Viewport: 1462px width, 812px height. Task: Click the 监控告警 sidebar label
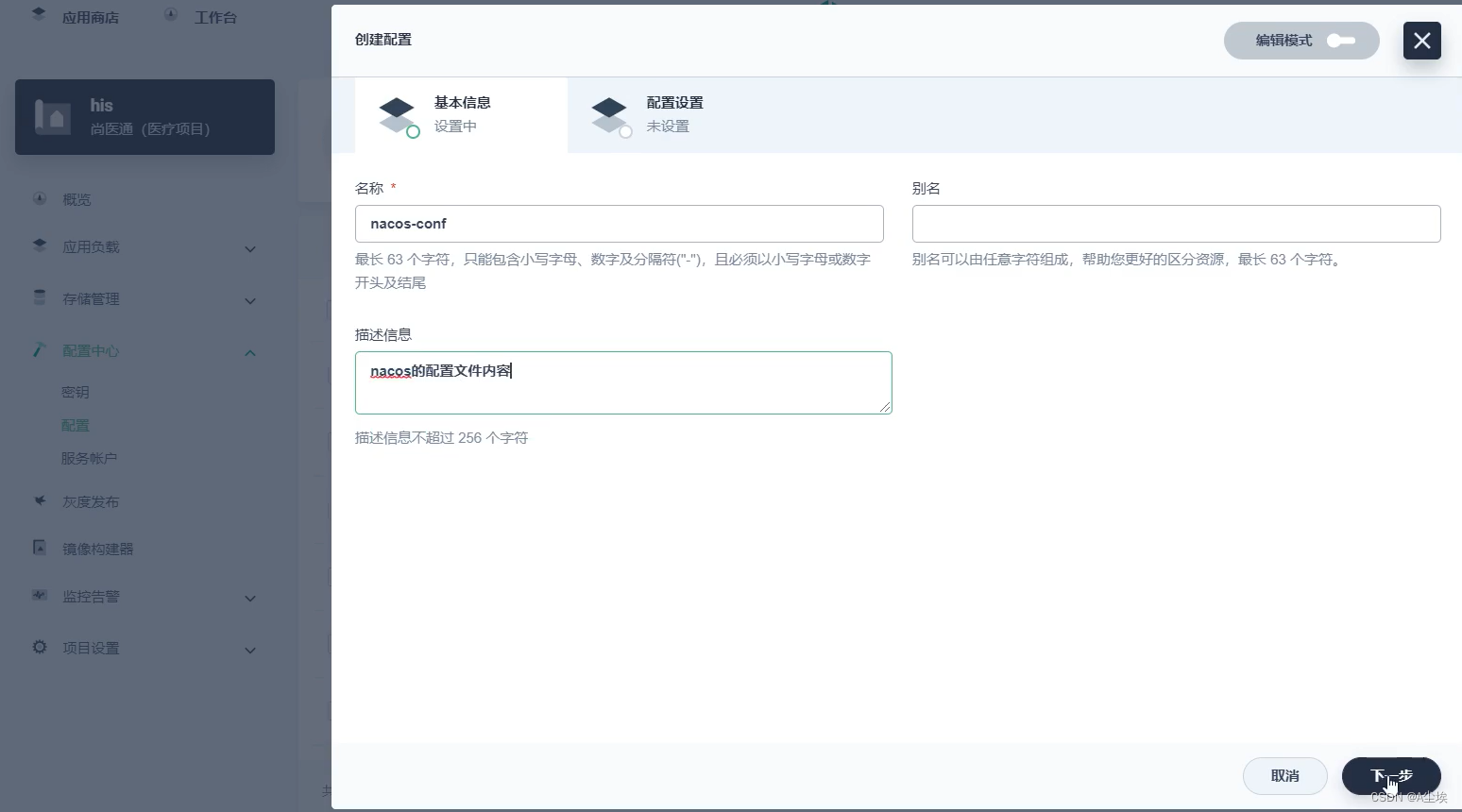tap(91, 597)
